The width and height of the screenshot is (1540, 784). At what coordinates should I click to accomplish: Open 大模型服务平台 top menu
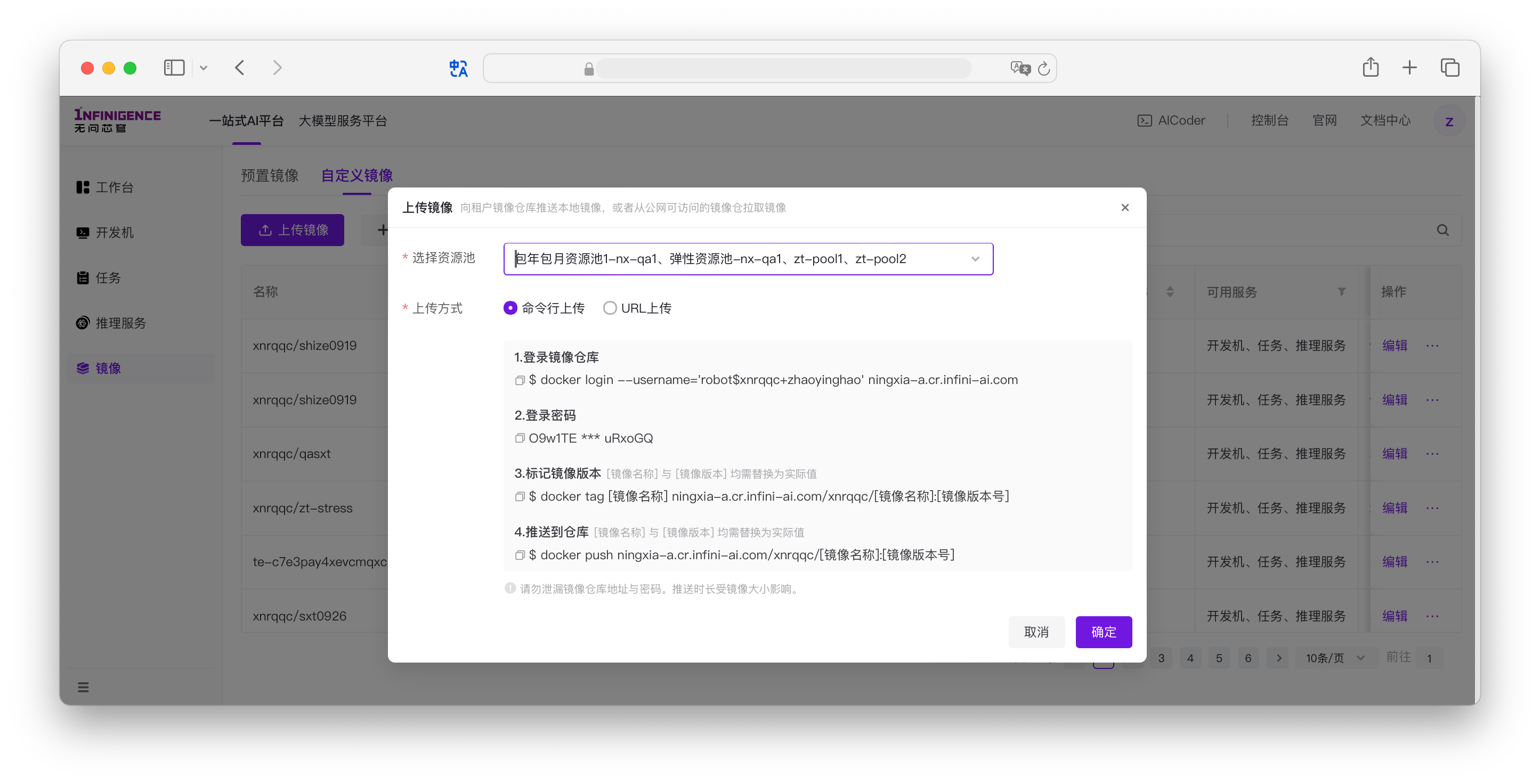[343, 121]
